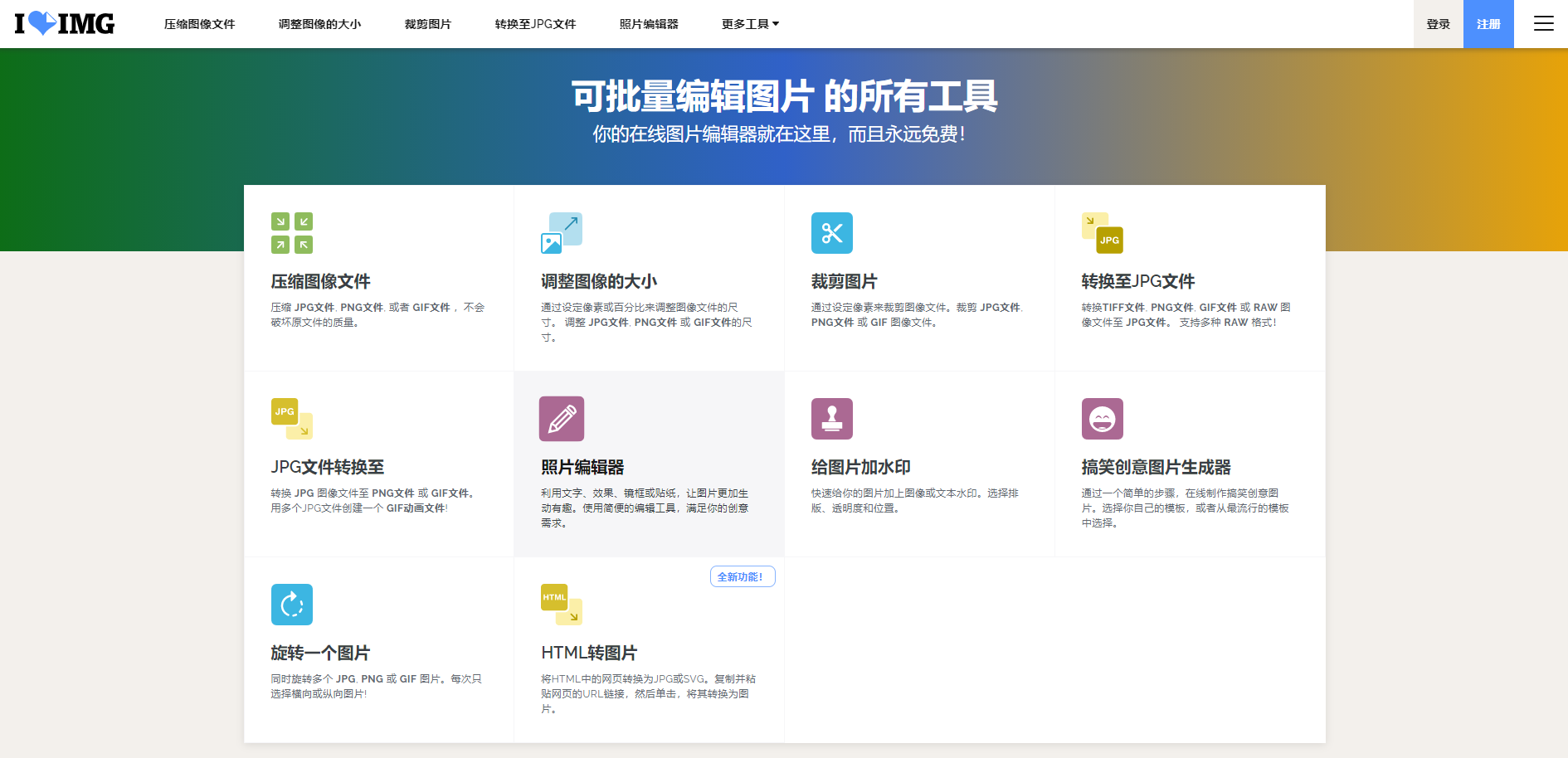
Task: Open the hamburger menu on the right
Action: [x=1544, y=24]
